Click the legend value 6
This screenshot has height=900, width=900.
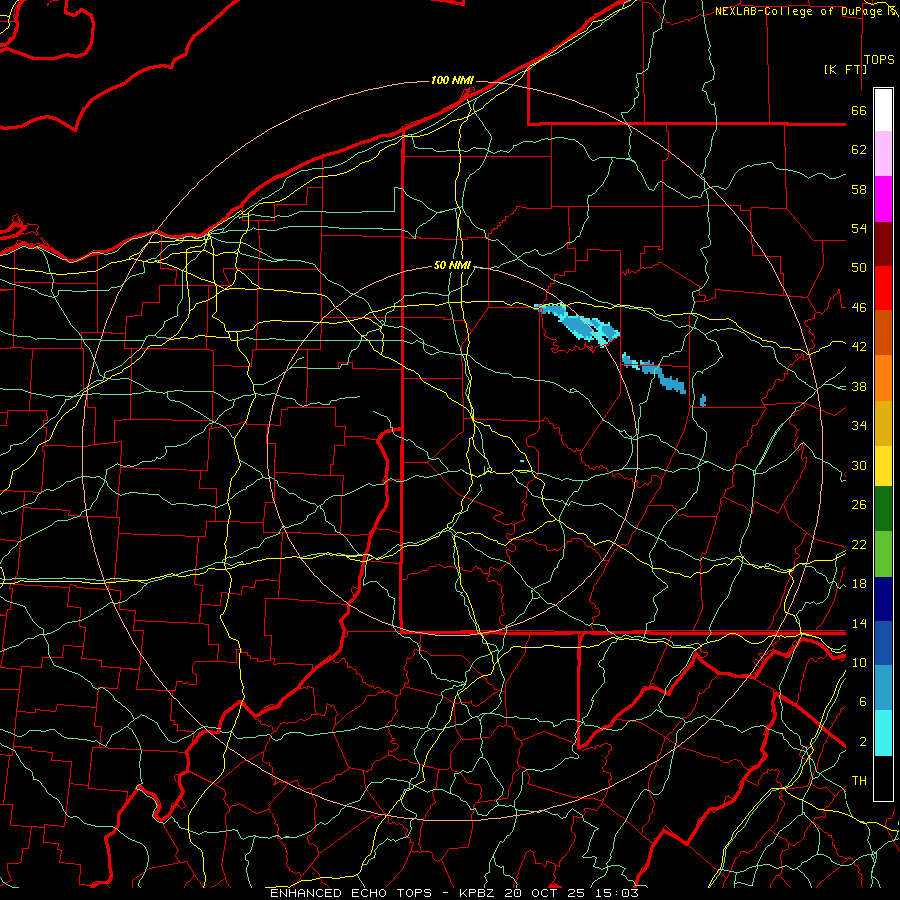coord(863,701)
